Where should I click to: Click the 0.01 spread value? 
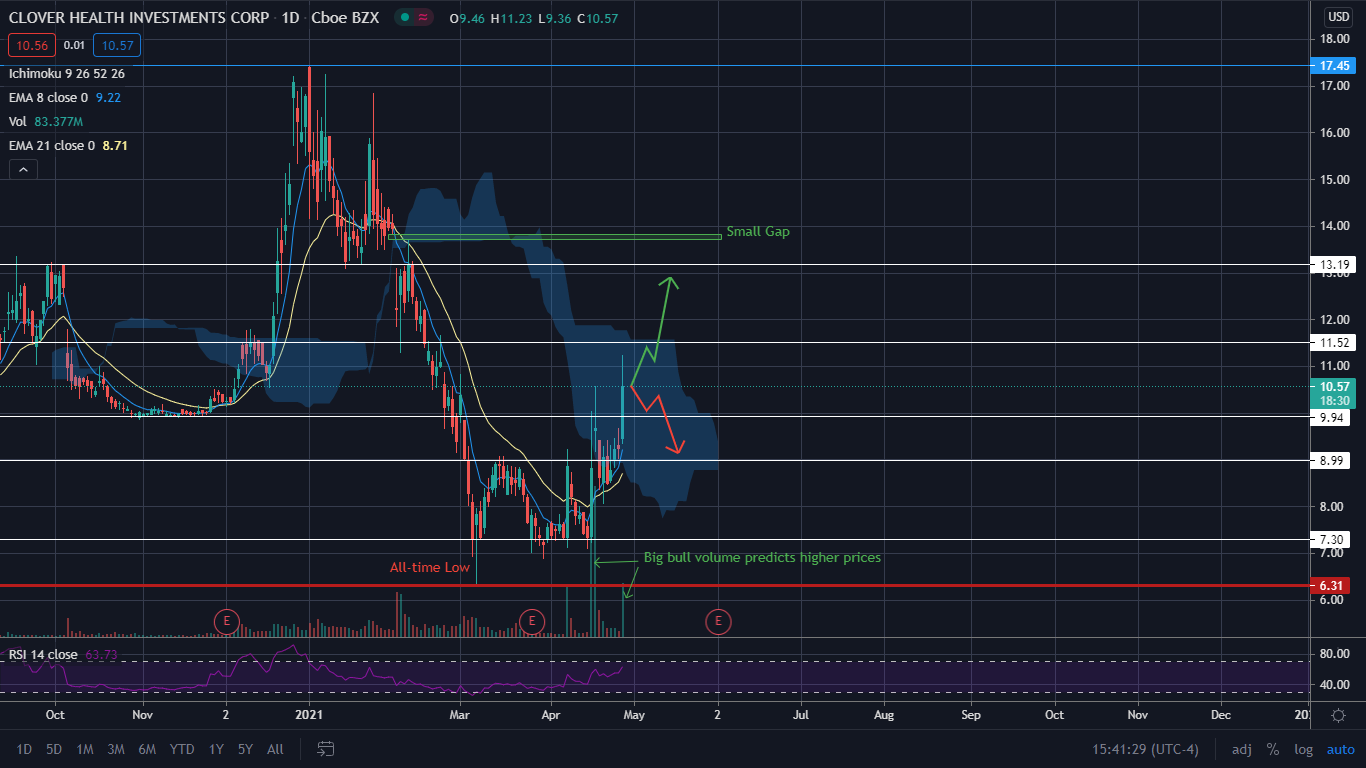pyautogui.click(x=74, y=45)
